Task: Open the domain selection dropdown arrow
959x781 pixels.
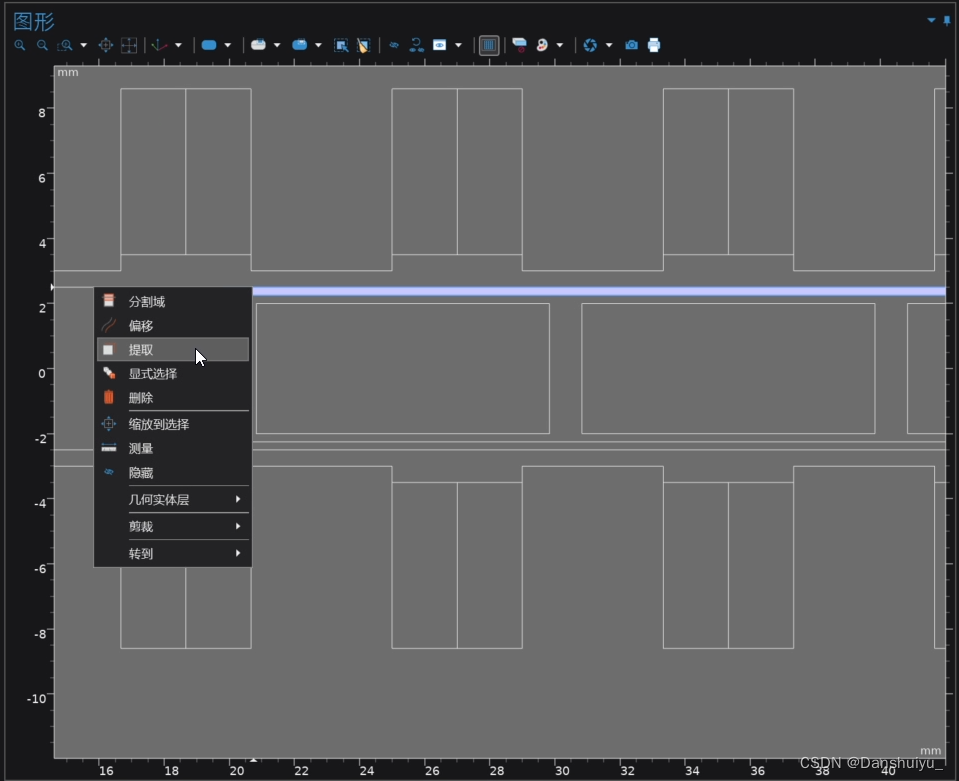Action: tap(228, 45)
